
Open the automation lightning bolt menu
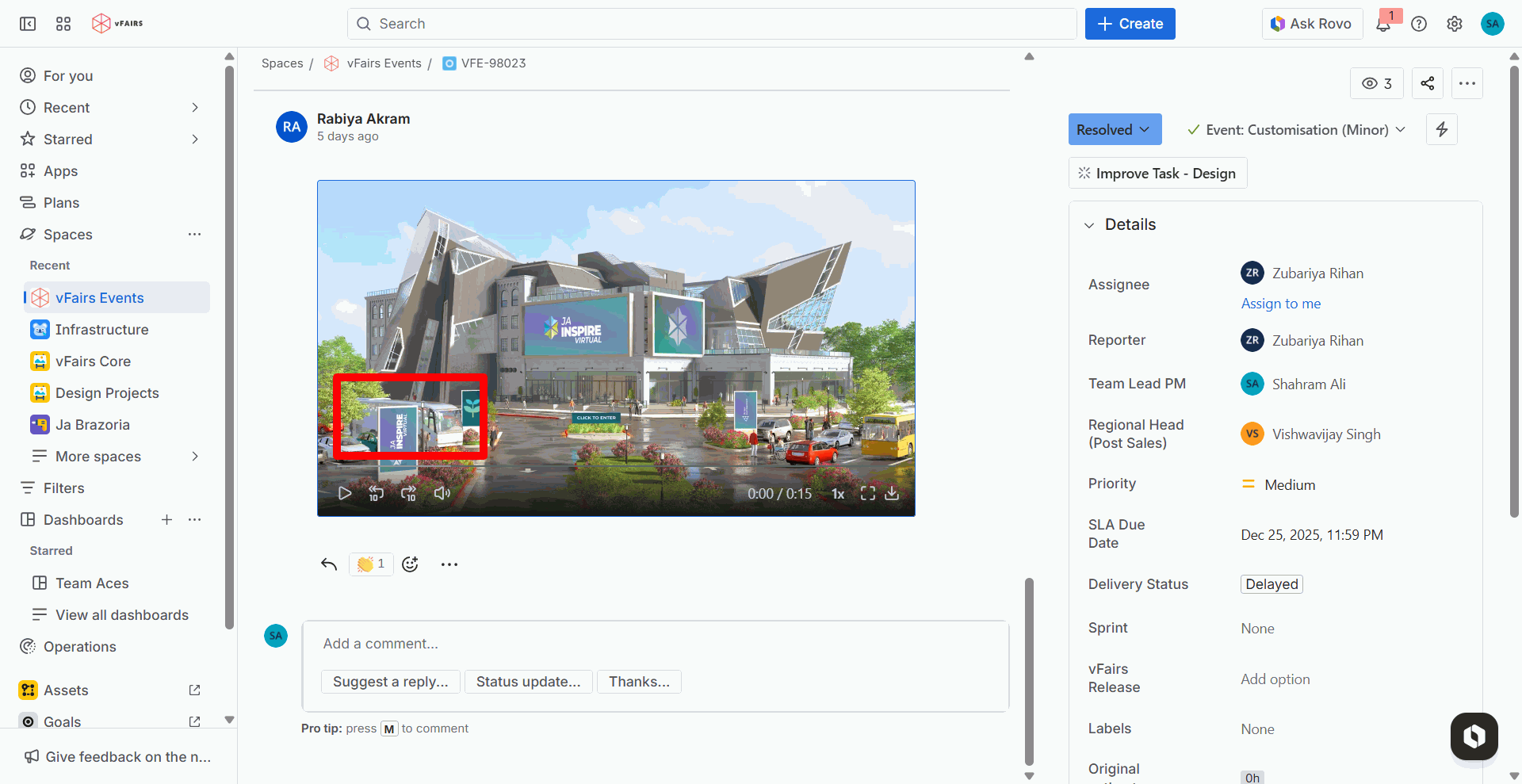(x=1441, y=129)
